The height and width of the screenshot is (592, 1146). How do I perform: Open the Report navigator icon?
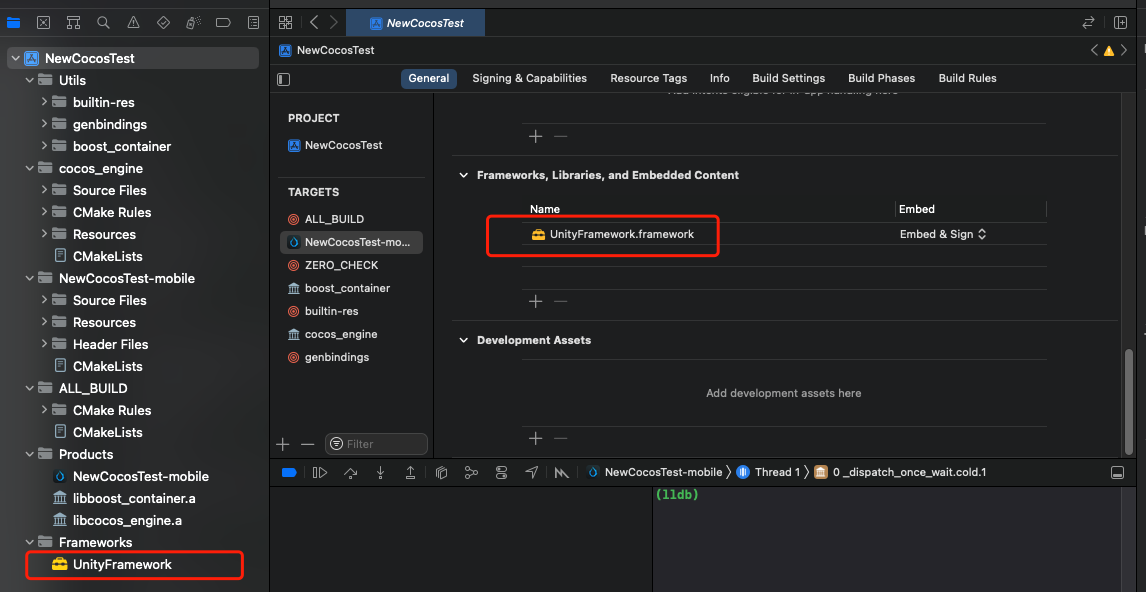[x=254, y=23]
